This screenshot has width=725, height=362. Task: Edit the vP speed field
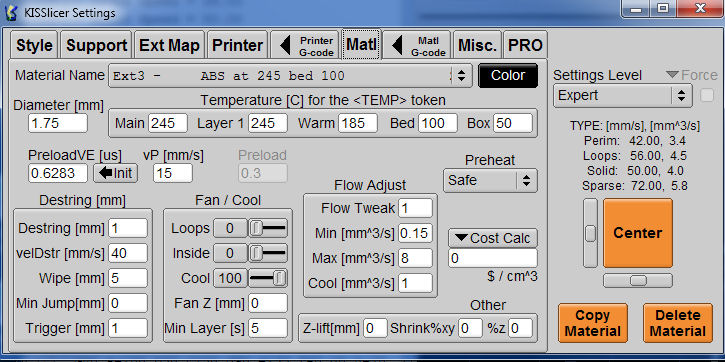coord(172,173)
